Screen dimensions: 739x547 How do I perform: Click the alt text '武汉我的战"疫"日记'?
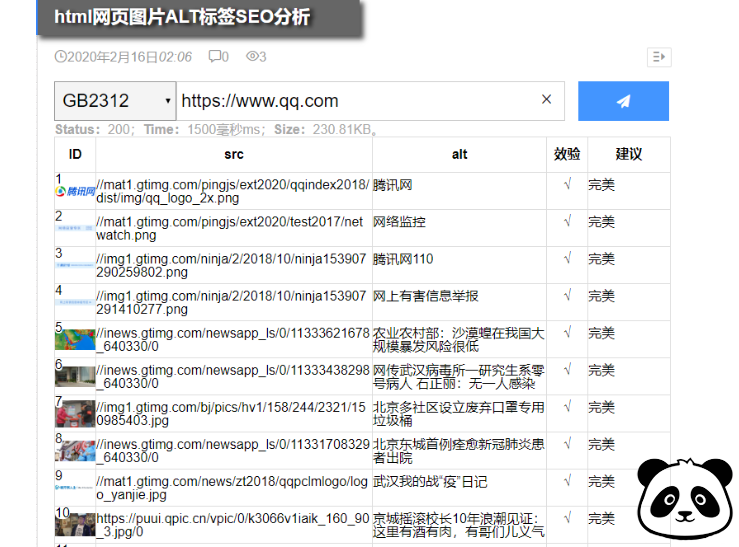point(430,482)
